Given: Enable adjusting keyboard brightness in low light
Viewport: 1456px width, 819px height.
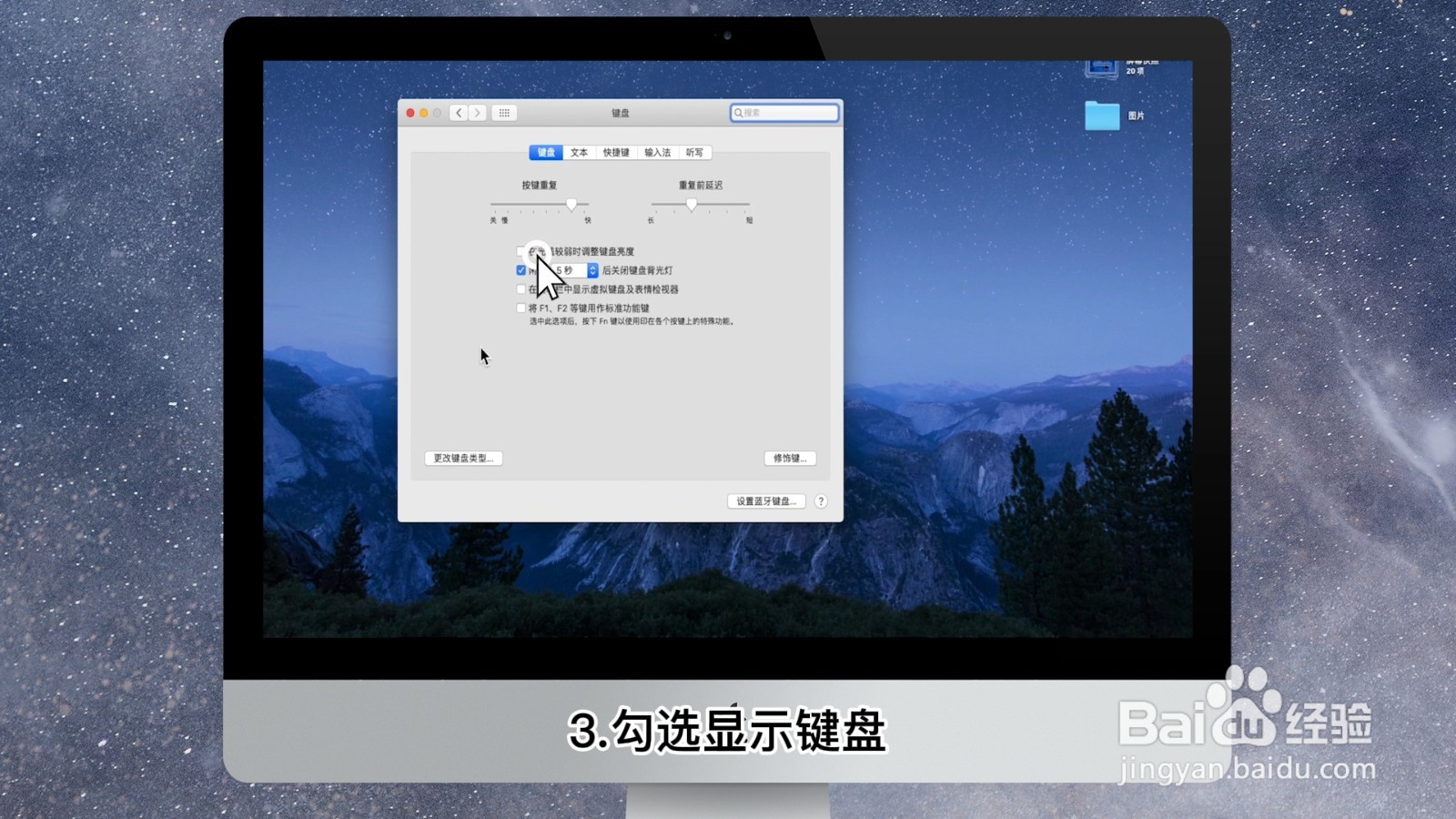Looking at the screenshot, I should click(x=521, y=251).
